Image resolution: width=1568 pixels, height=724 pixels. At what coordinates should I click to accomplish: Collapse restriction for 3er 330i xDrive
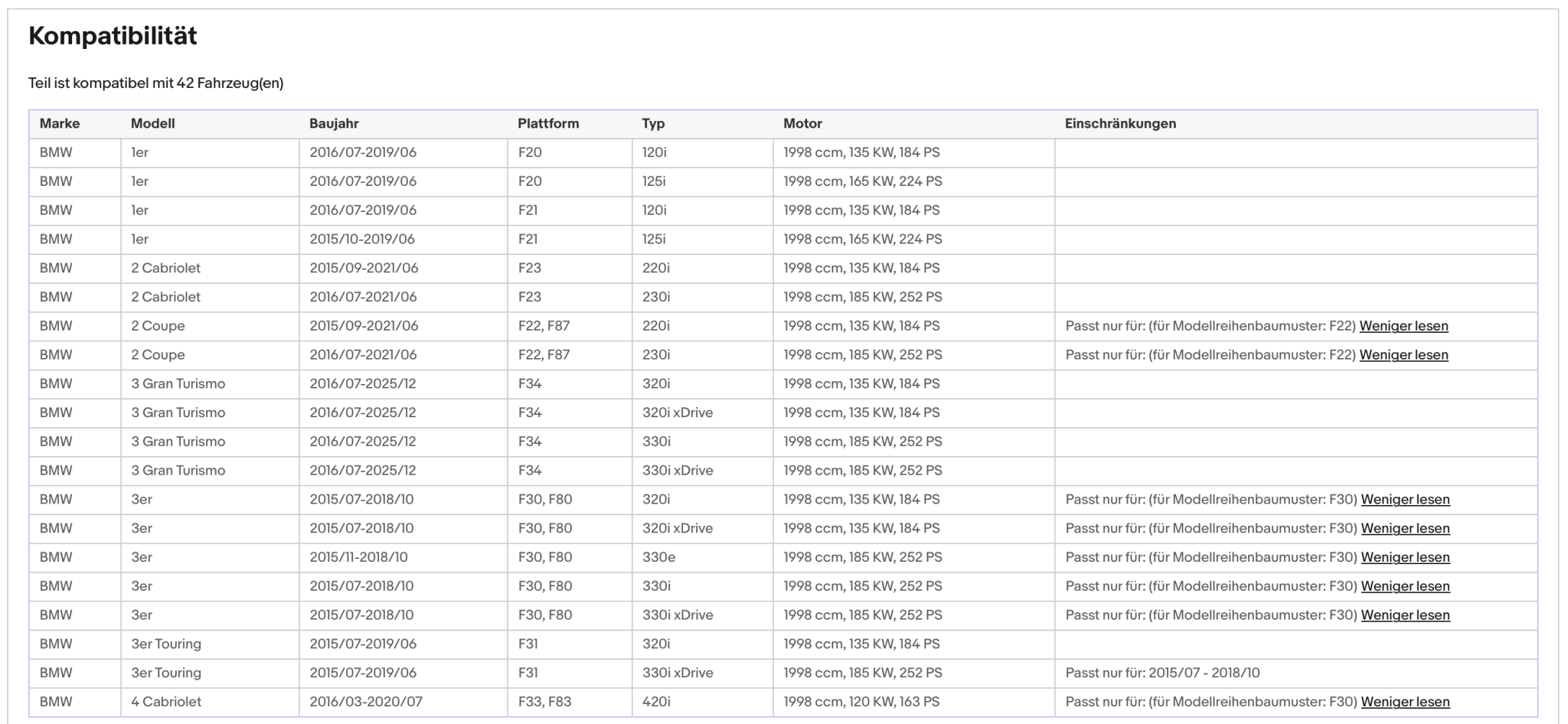pyautogui.click(x=1405, y=615)
